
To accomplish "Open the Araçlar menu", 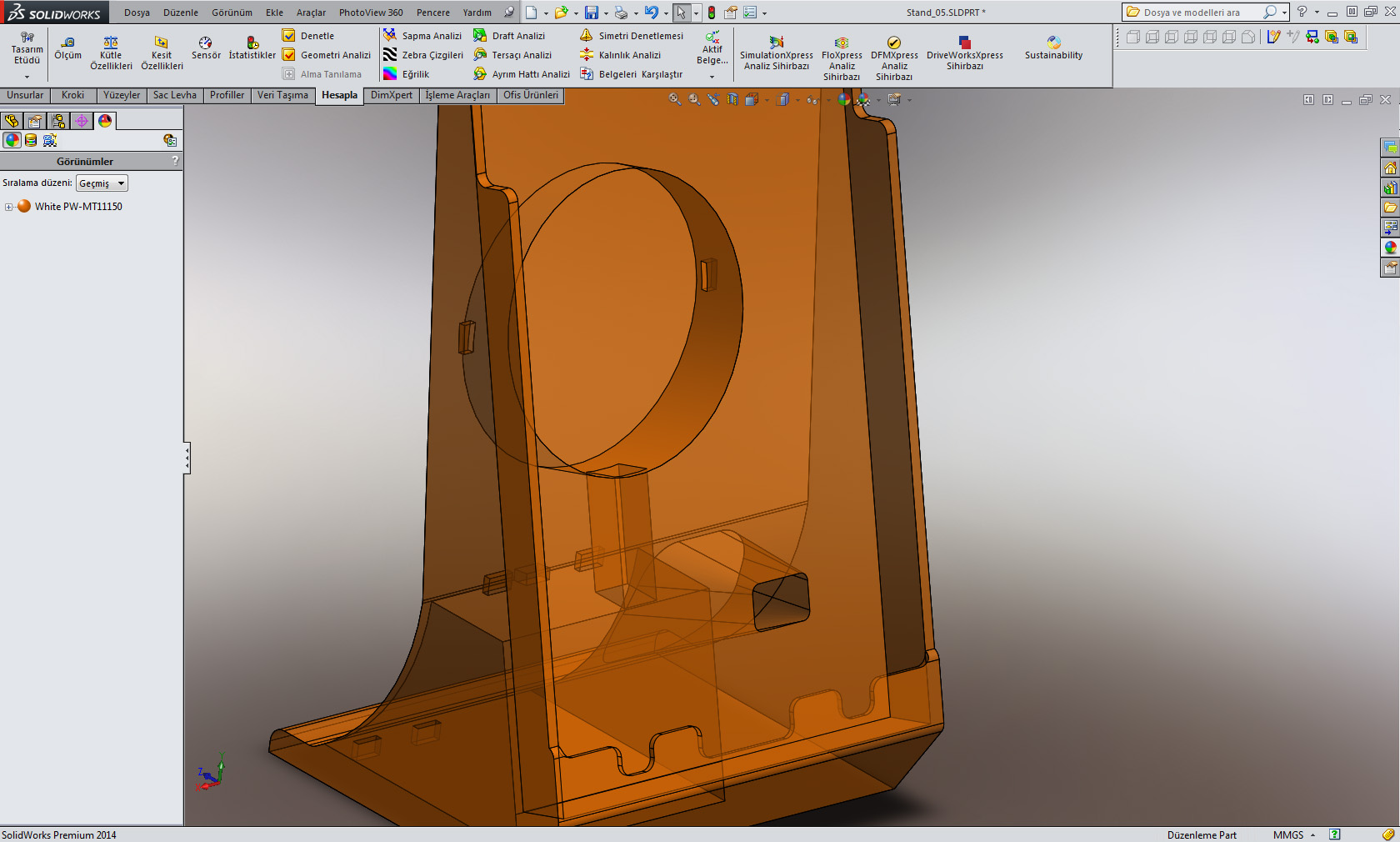I will tap(311, 13).
